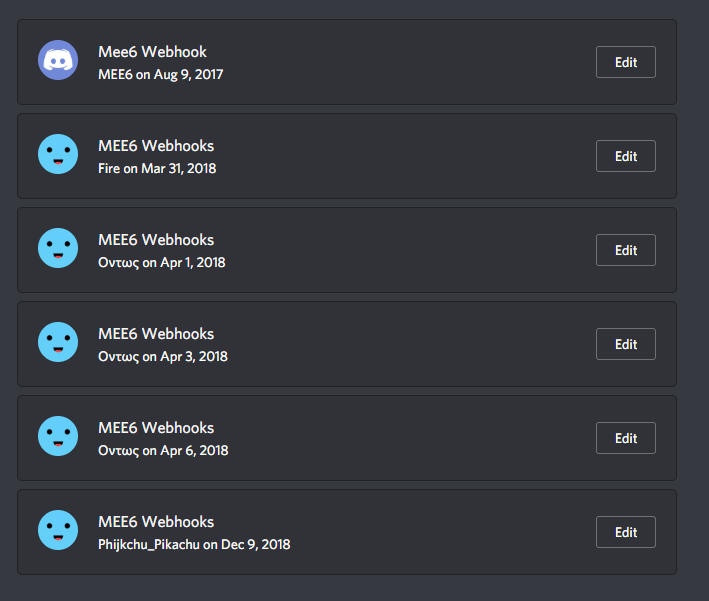Click the smiley avatar for the Apr 3, 2018 webhook
Screen dimensions: 709x601
(x=58, y=342)
